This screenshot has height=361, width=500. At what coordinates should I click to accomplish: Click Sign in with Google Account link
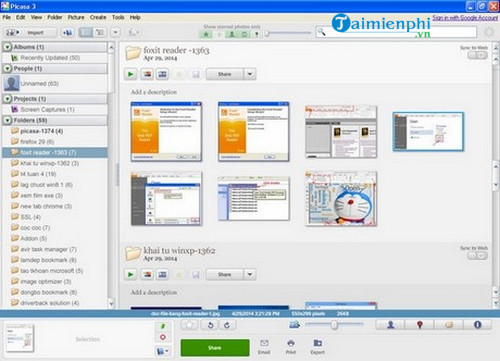click(x=465, y=18)
